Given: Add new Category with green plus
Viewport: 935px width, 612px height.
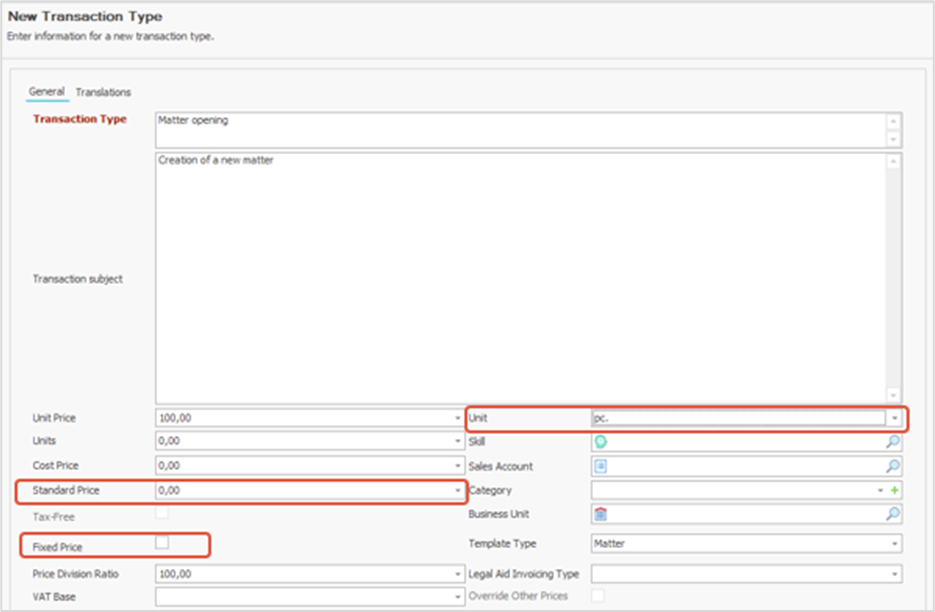Looking at the screenshot, I should (x=894, y=491).
